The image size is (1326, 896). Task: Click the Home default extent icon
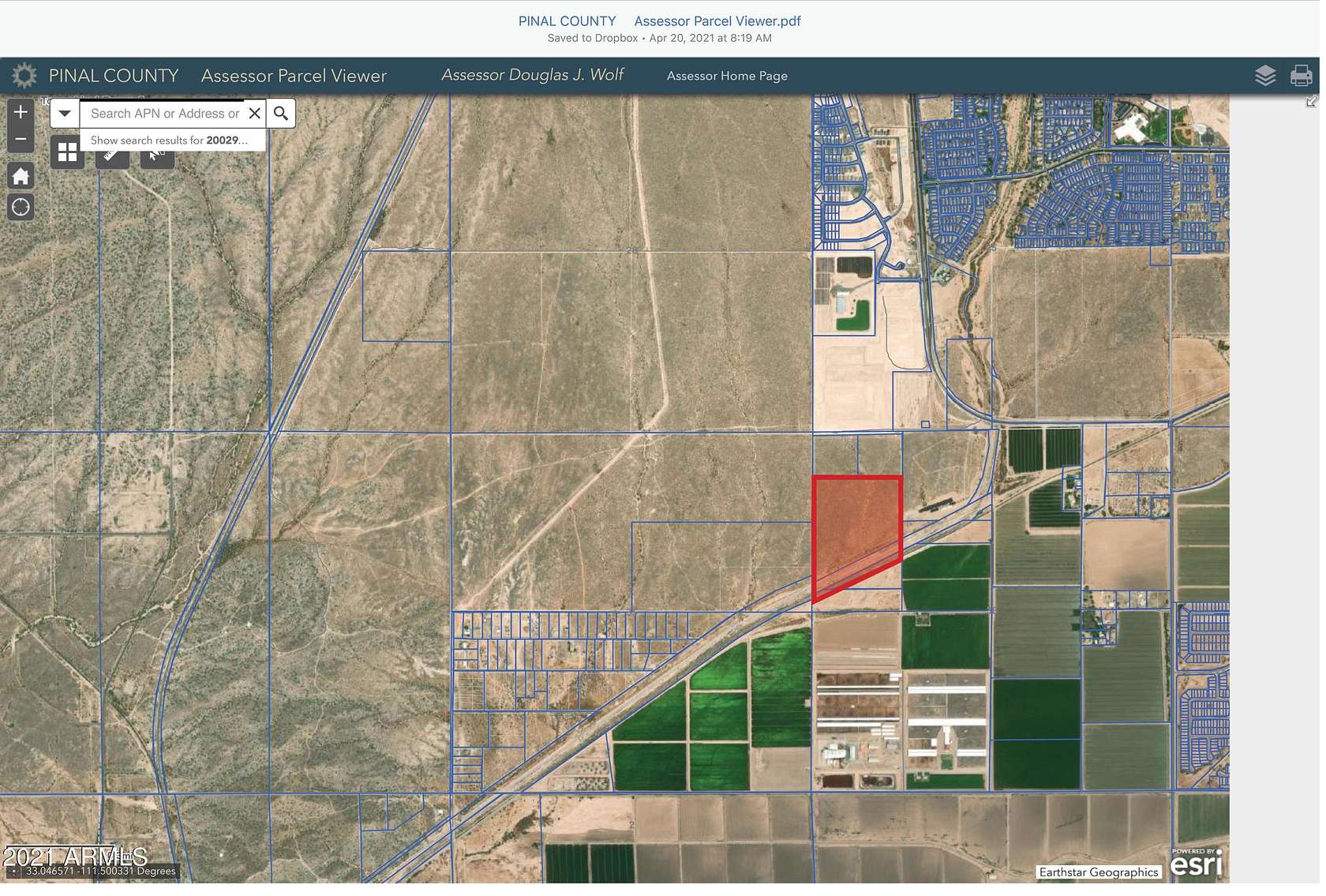click(21, 175)
